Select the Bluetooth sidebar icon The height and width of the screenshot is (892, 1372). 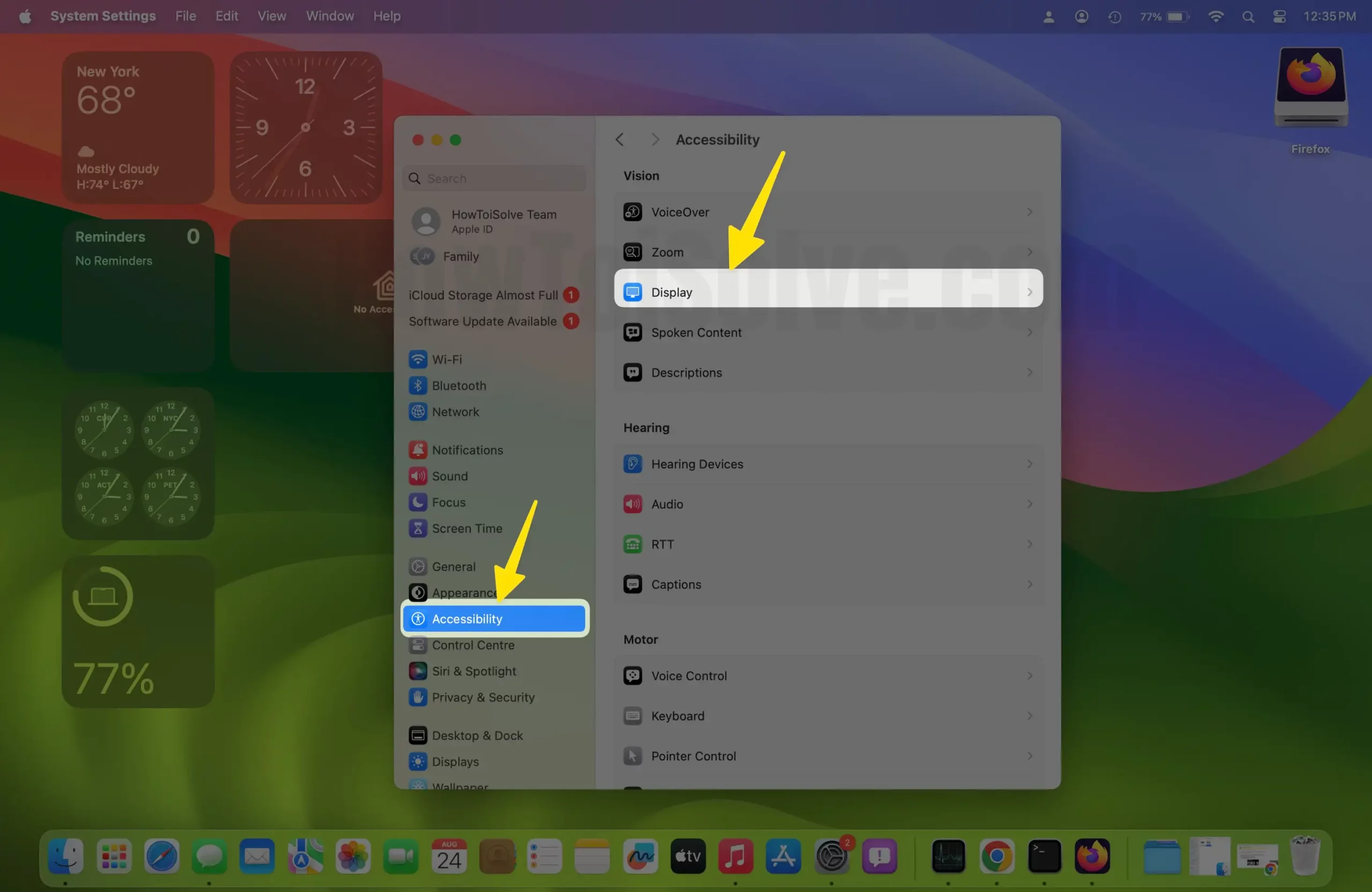pos(418,386)
